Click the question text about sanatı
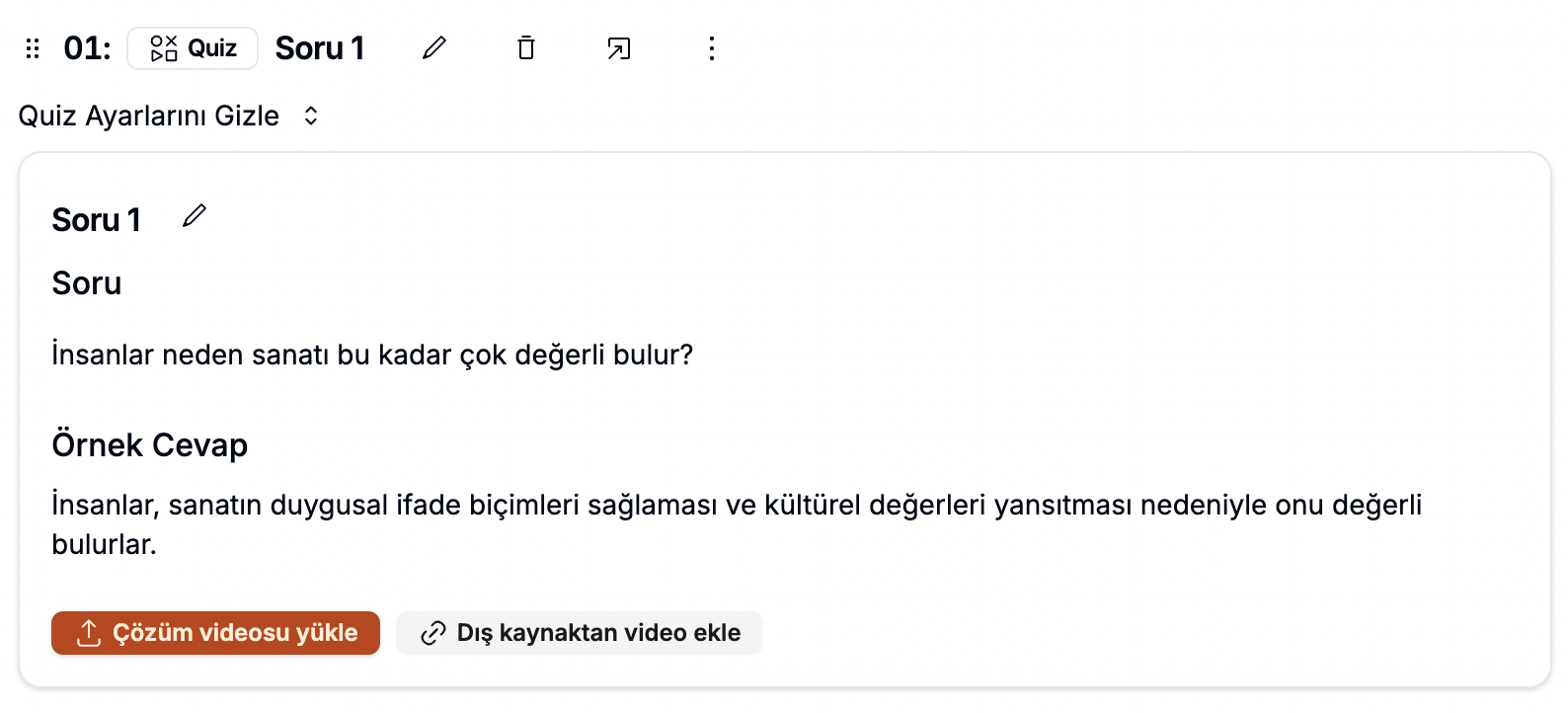 pos(372,355)
